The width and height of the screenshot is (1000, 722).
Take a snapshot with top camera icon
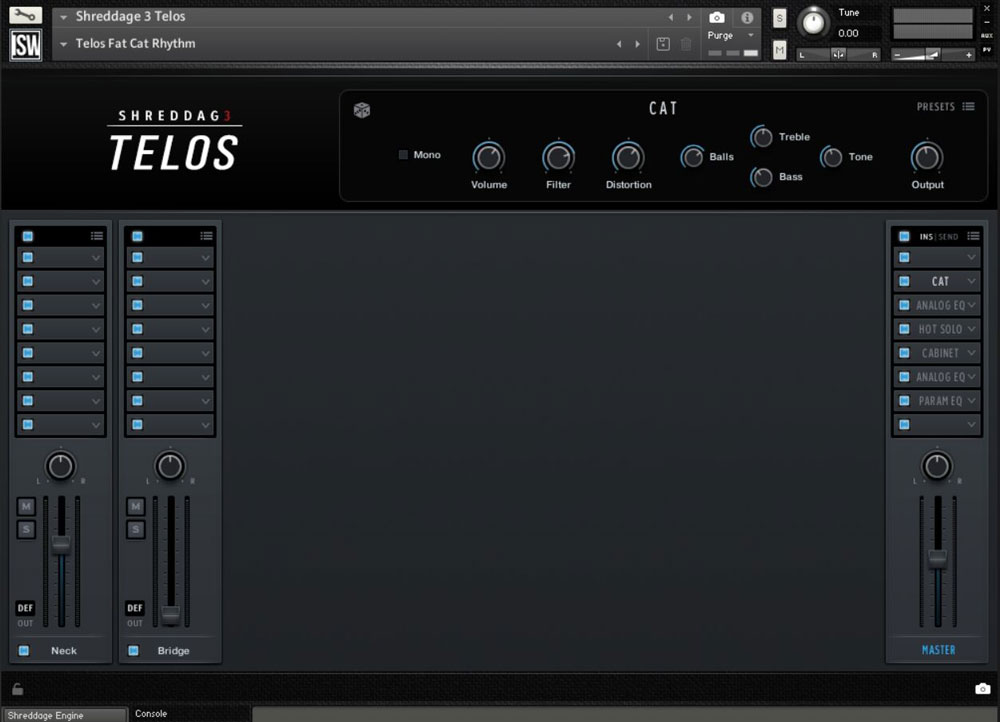point(717,17)
